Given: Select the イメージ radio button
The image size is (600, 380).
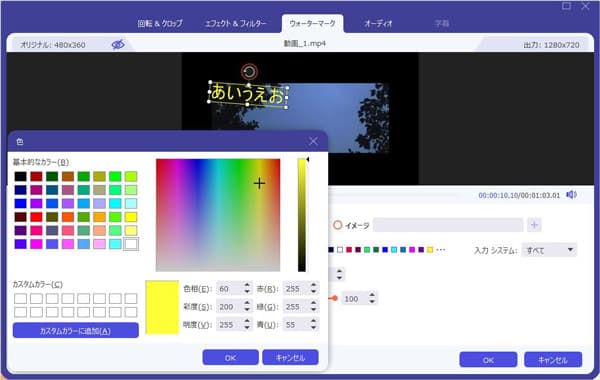Looking at the screenshot, I should (x=337, y=225).
